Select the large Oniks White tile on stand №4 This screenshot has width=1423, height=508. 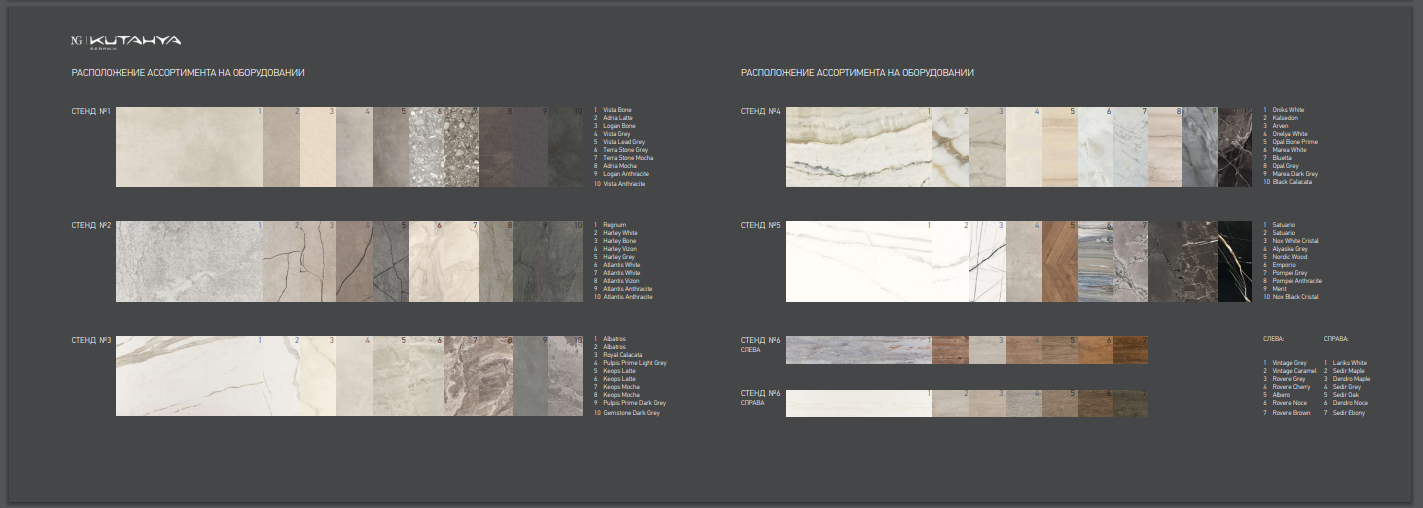point(858,147)
